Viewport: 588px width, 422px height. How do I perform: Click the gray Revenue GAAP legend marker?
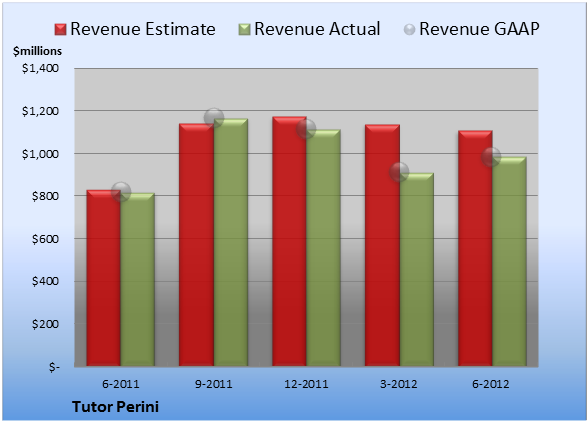(x=410, y=29)
